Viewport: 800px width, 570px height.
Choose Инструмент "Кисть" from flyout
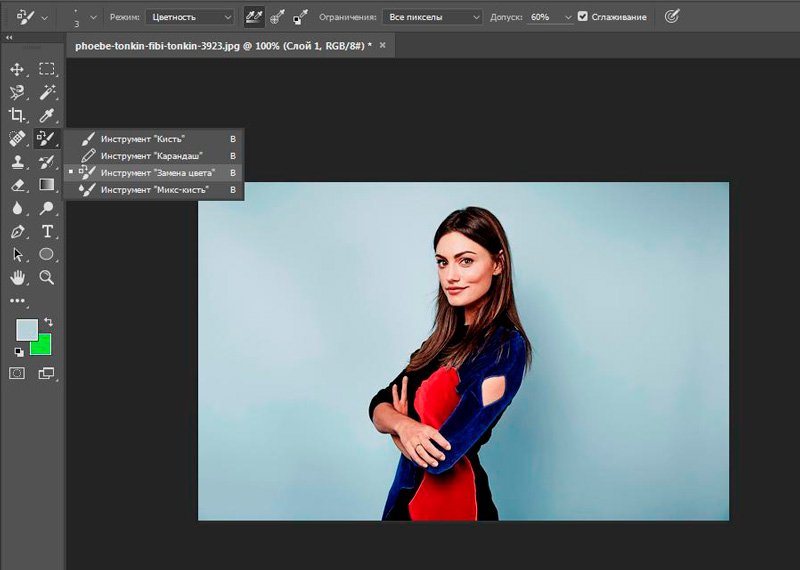[153, 139]
